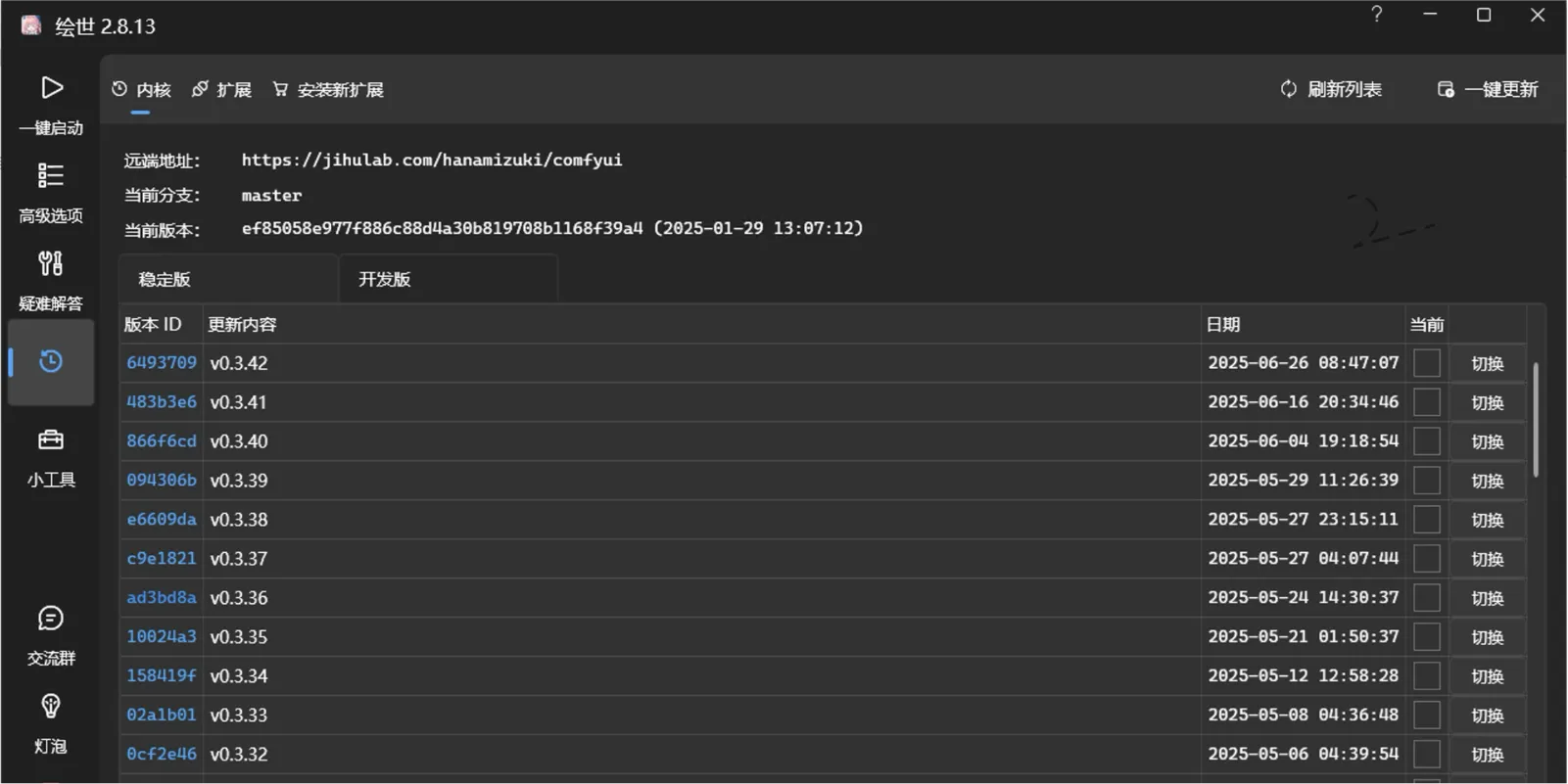Switch to the 扩展 tab
This screenshot has width=1568, height=784.
point(222,90)
